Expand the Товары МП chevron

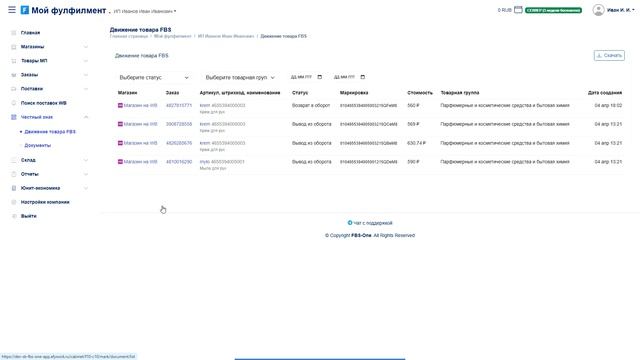pyautogui.click(x=86, y=61)
